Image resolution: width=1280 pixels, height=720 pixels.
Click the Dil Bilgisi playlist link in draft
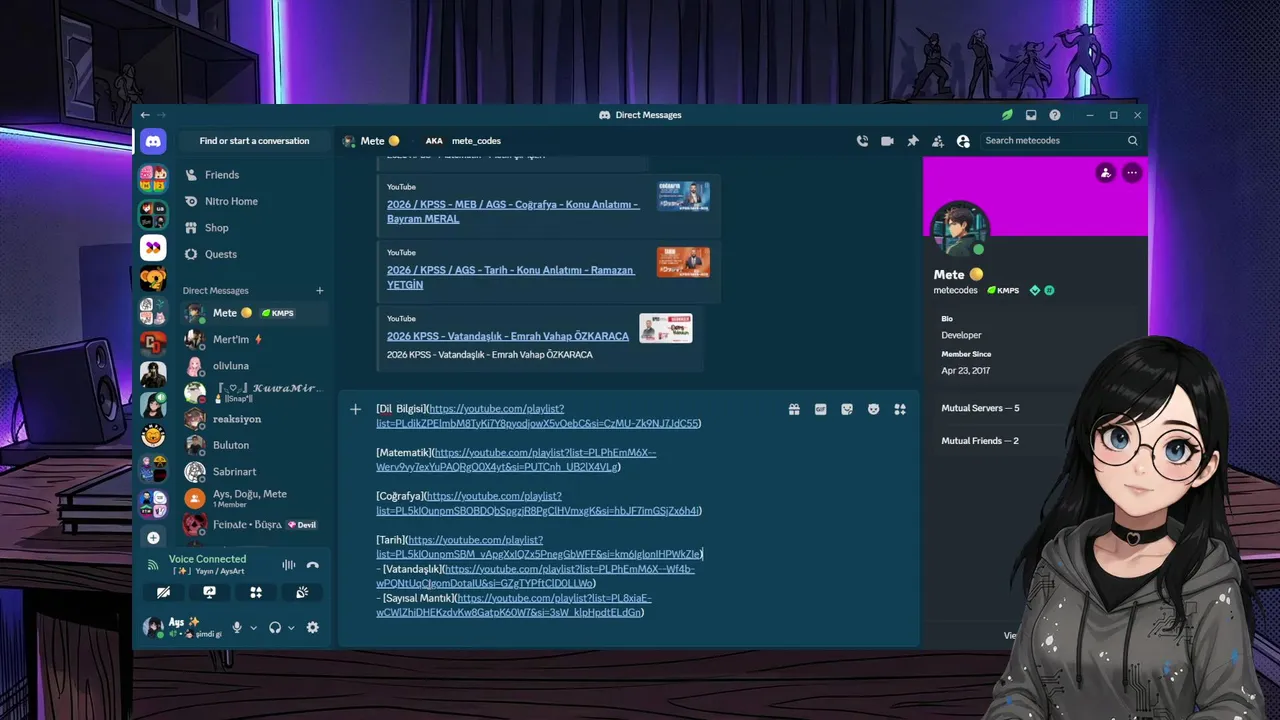(x=538, y=416)
